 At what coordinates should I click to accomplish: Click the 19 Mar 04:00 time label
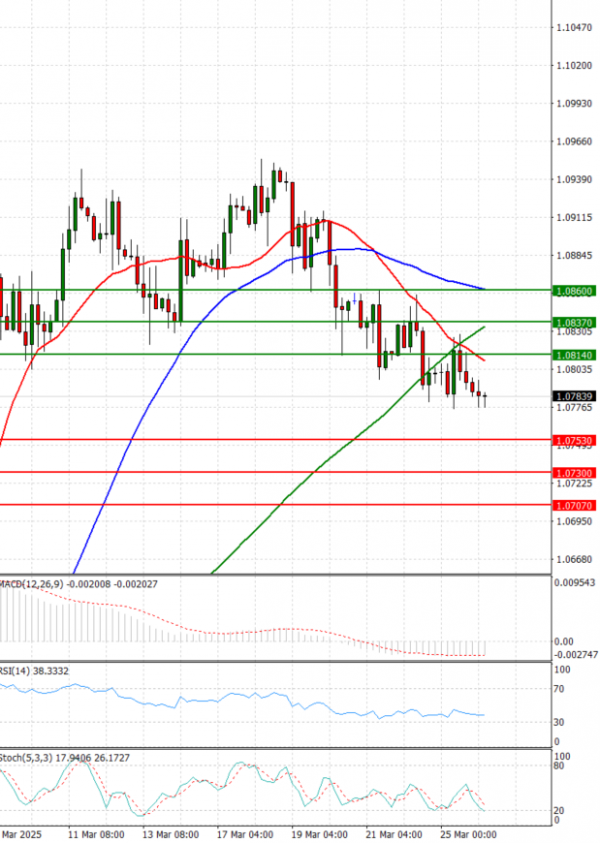[319, 834]
